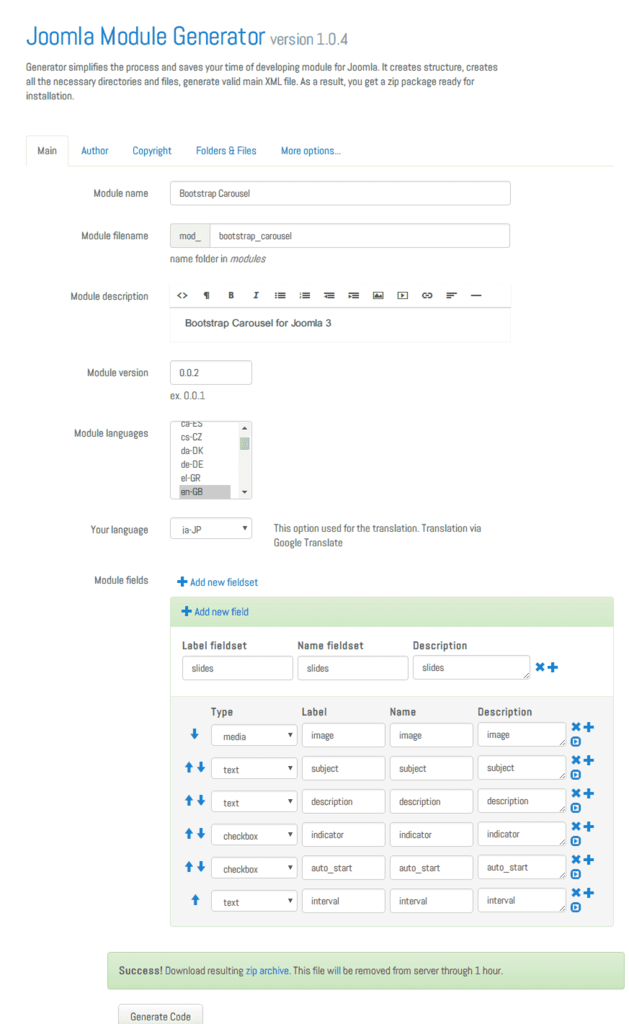Open the Folders & Files tab
629x1024 pixels.
[226, 151]
